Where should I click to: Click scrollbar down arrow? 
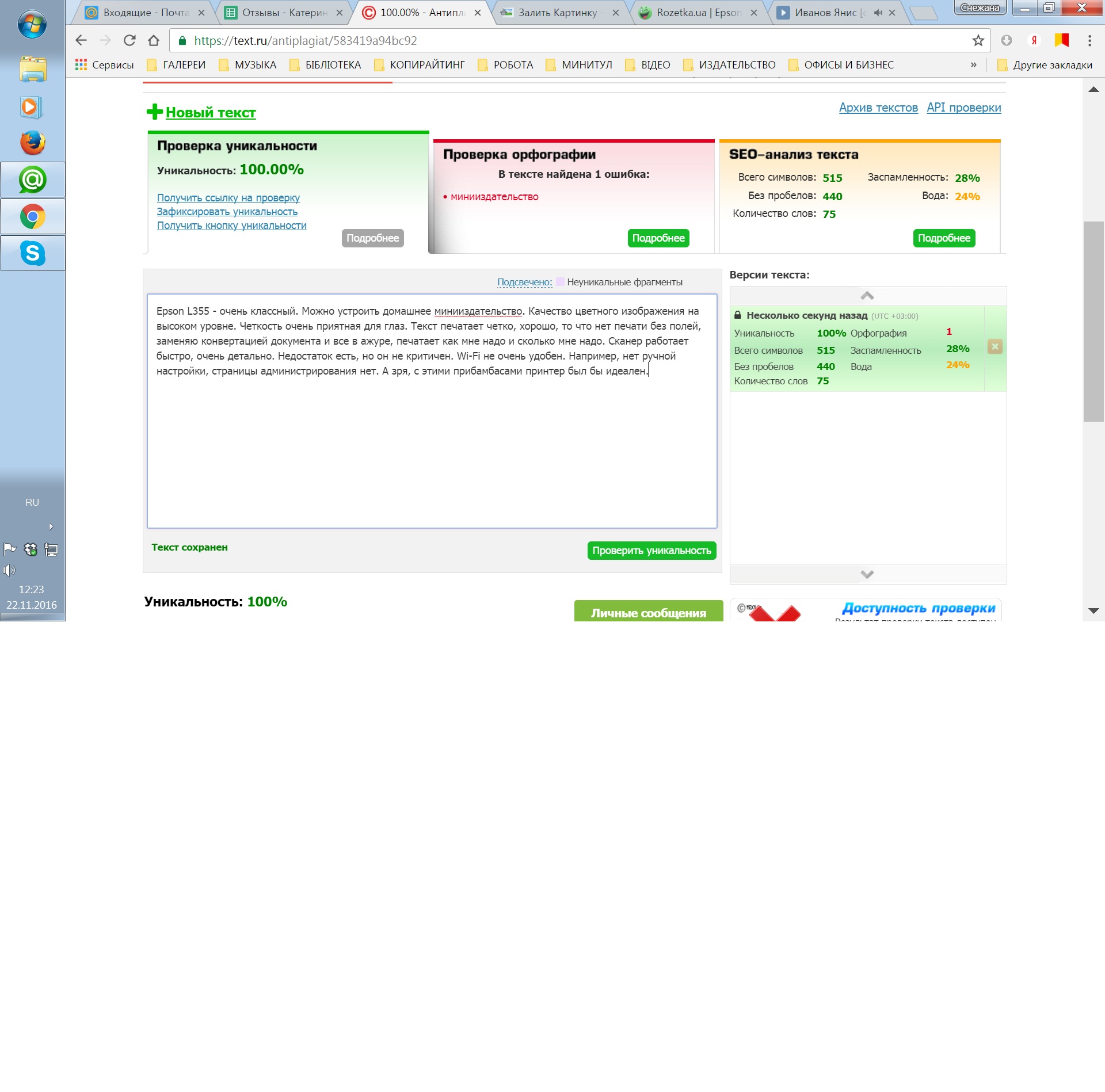[1094, 610]
